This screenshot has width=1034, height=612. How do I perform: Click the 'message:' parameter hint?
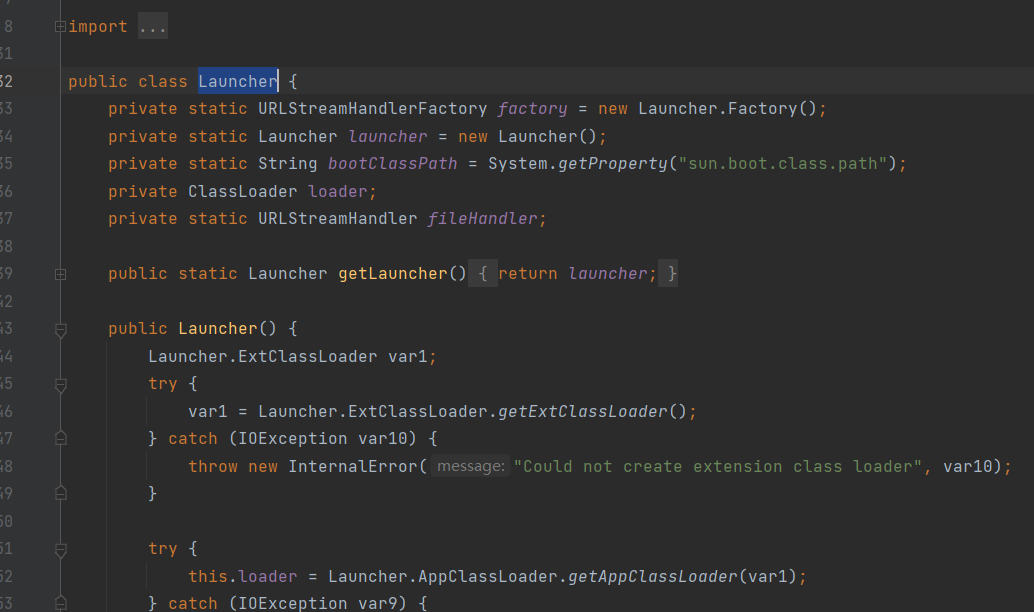pos(470,467)
